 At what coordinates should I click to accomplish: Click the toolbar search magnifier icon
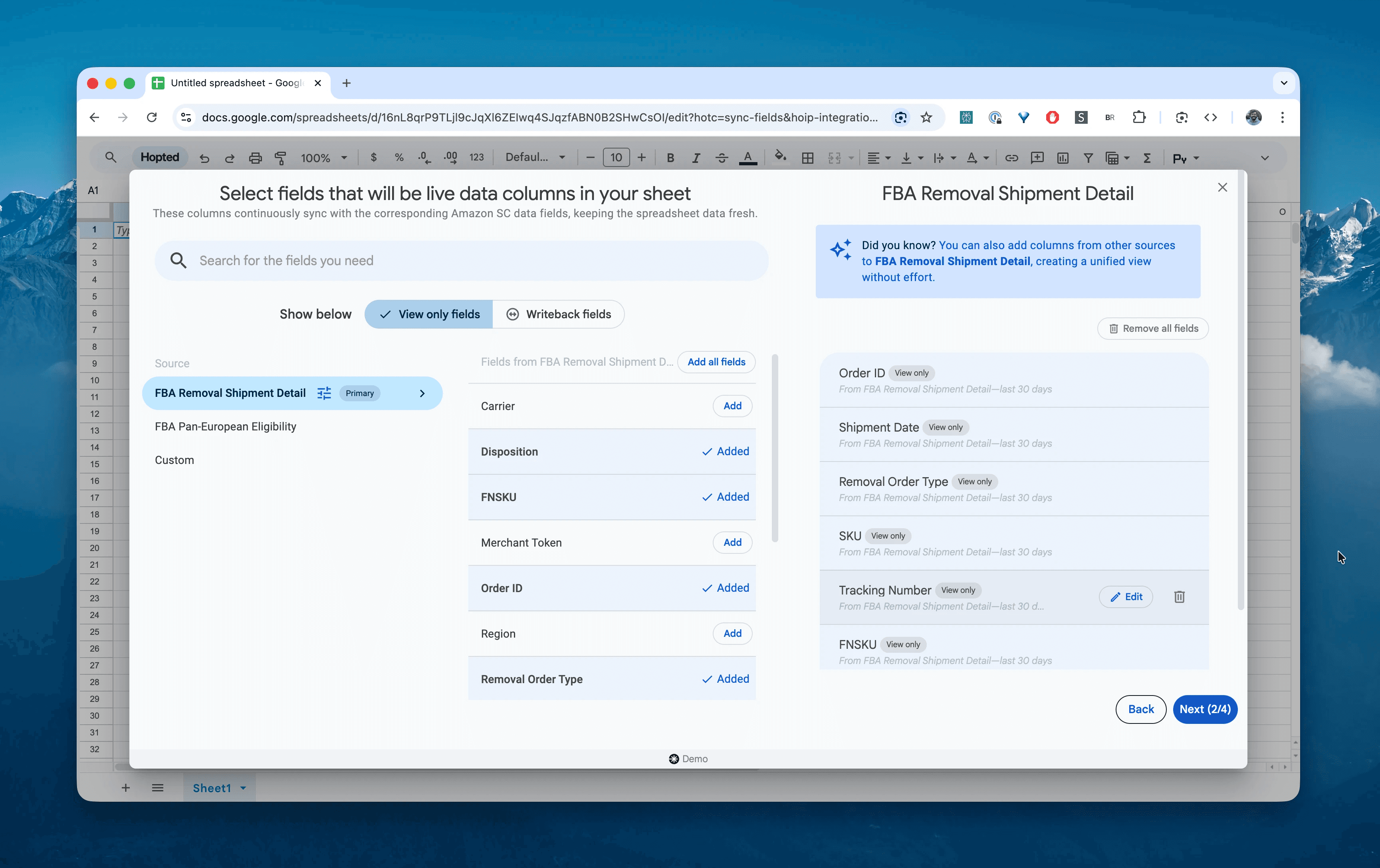click(111, 157)
